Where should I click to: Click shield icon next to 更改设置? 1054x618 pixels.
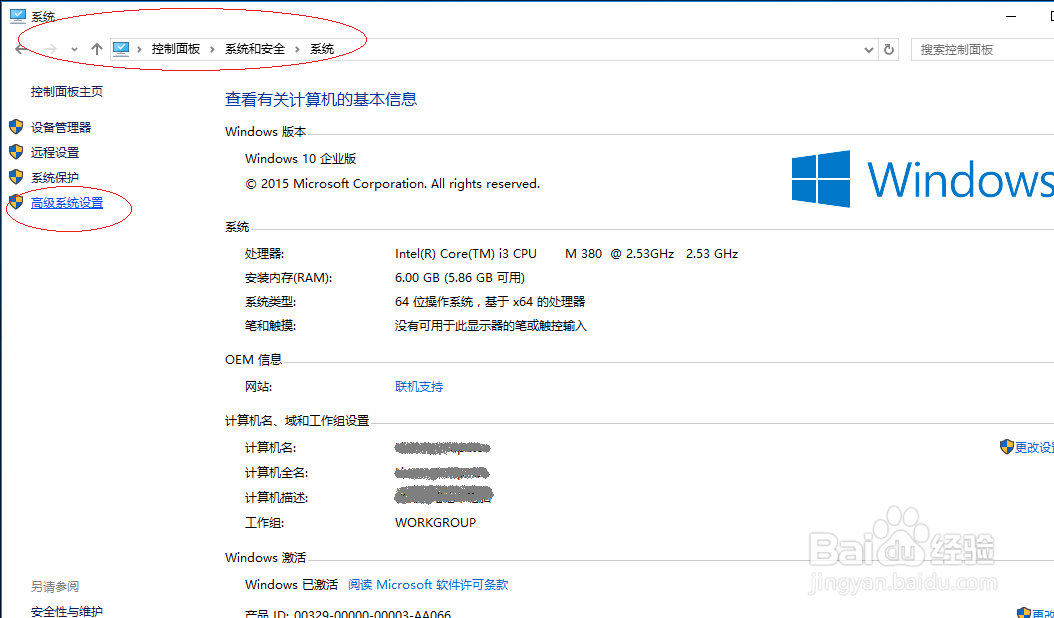pyautogui.click(x=1006, y=447)
